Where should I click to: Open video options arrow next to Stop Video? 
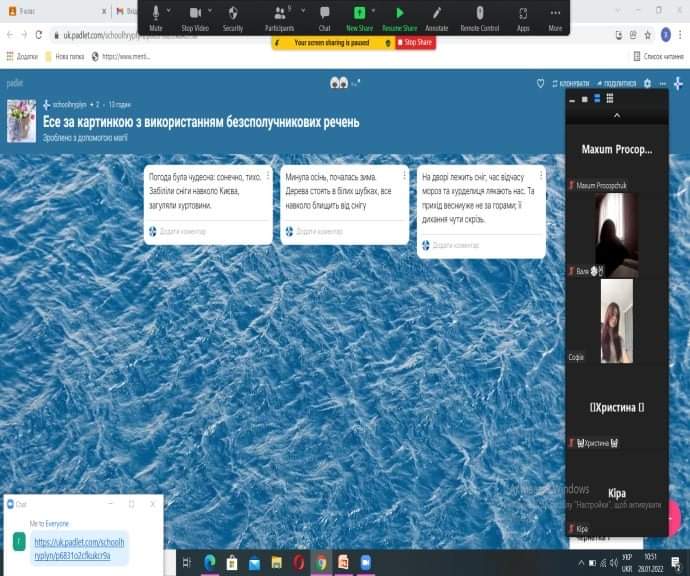click(x=210, y=11)
